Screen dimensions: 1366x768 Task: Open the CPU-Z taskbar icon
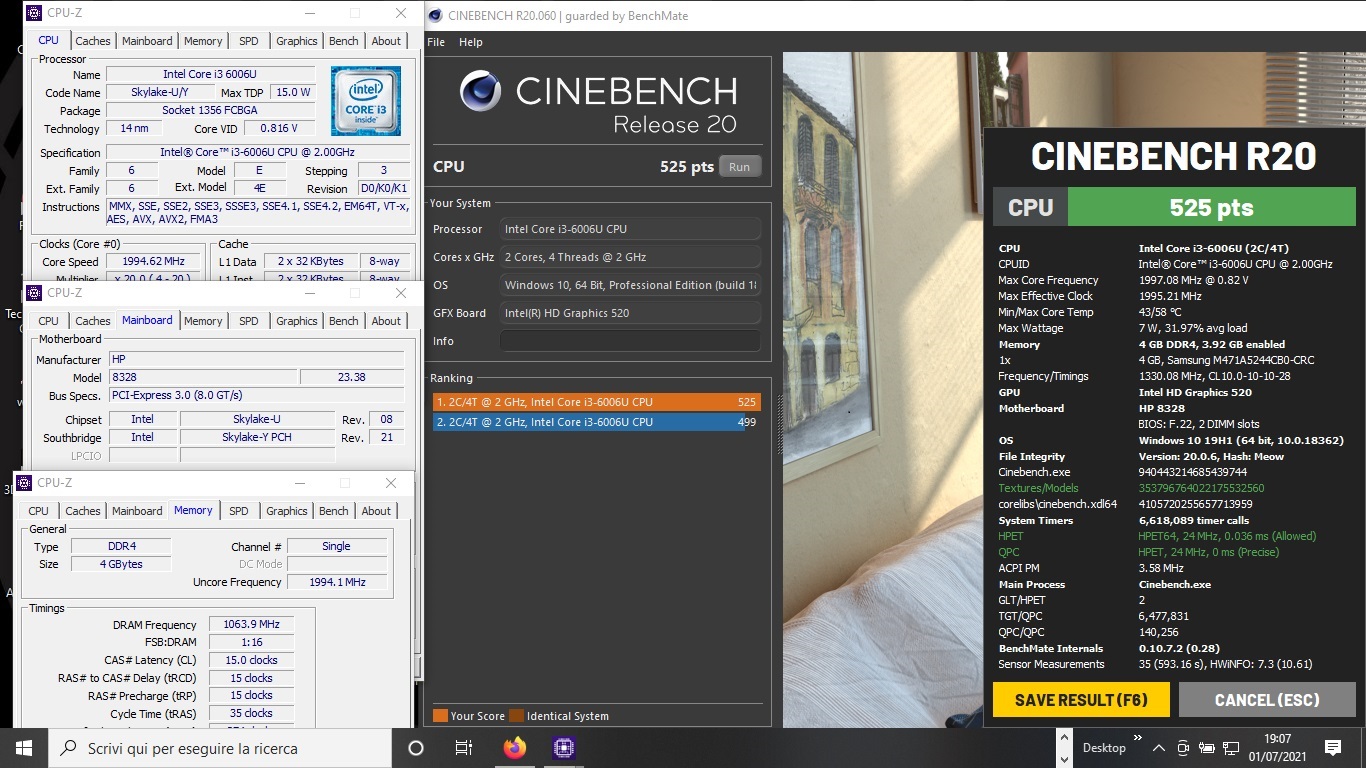click(x=563, y=747)
